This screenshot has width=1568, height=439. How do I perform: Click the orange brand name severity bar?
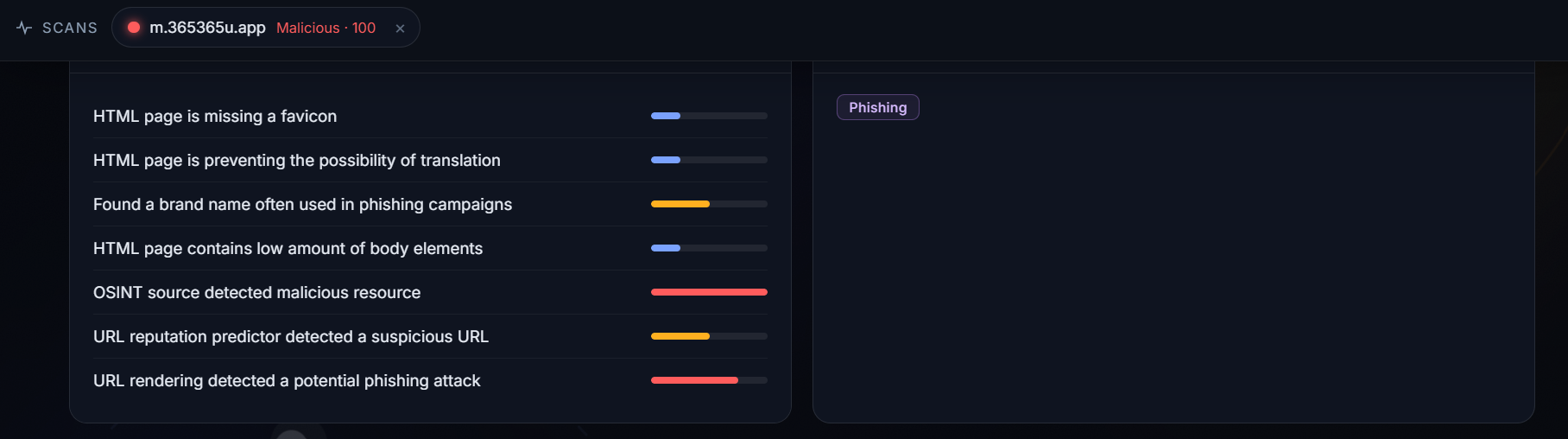pos(709,204)
